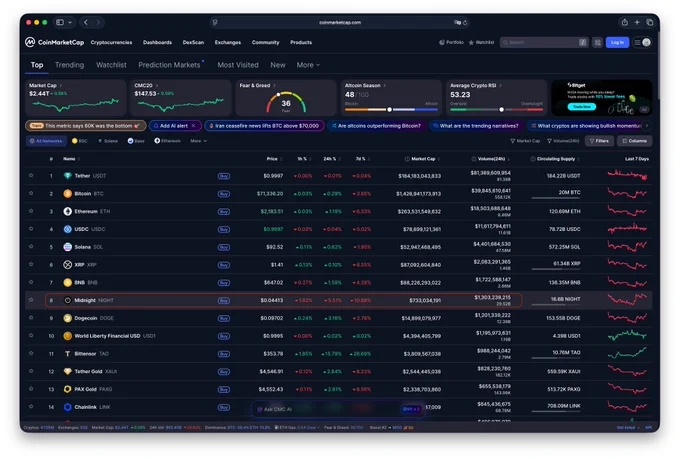Viewport: 680px width, 459px height.
Task: Click the Altcoin Season slider bar
Action: [x=391, y=110]
